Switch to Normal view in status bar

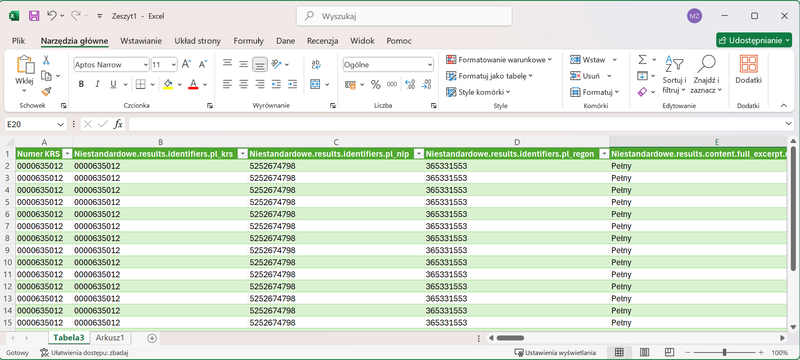(619, 352)
